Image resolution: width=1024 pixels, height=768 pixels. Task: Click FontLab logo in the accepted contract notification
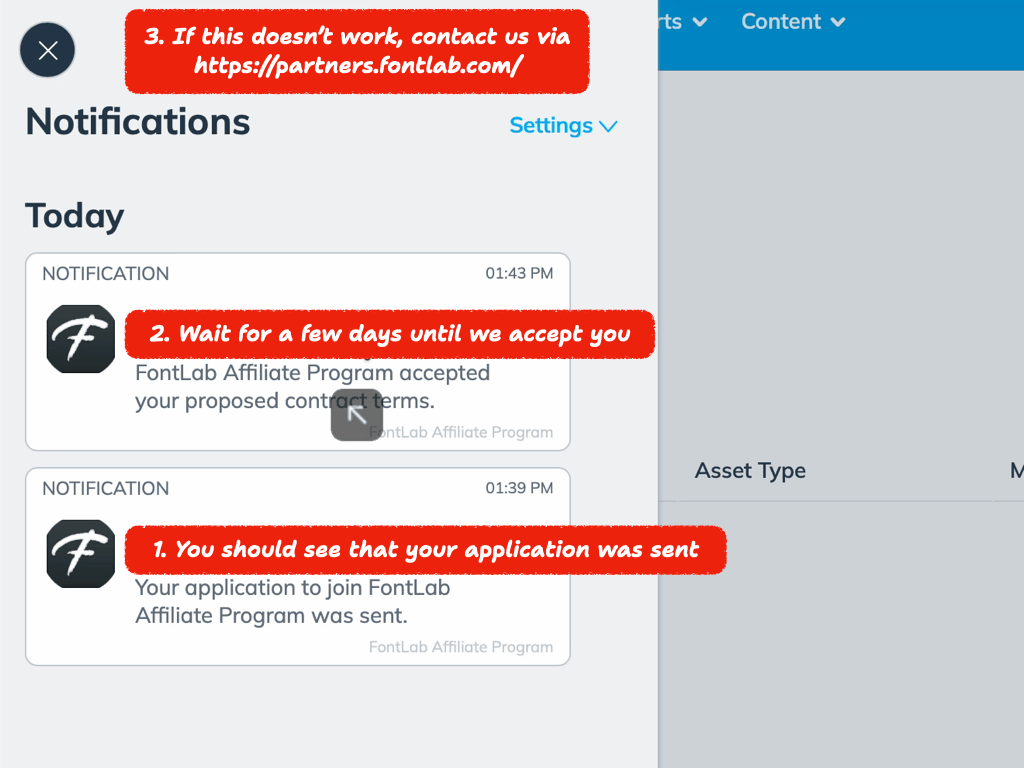[x=81, y=339]
